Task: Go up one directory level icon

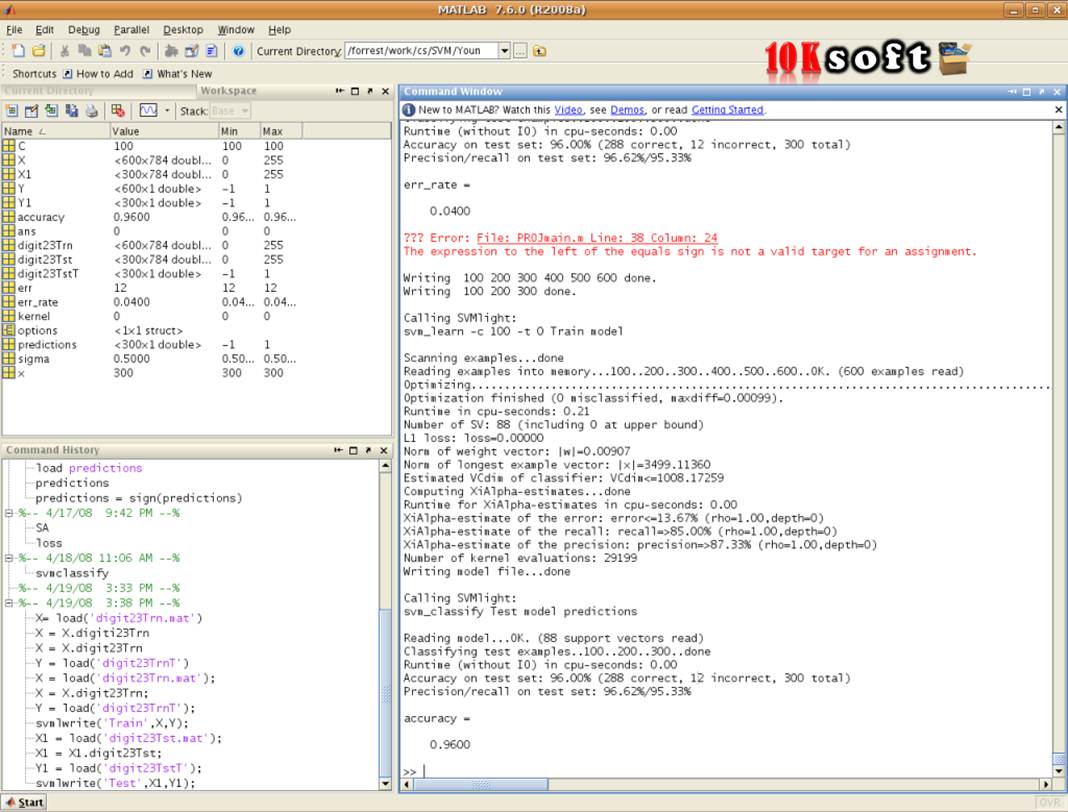Action: point(539,51)
